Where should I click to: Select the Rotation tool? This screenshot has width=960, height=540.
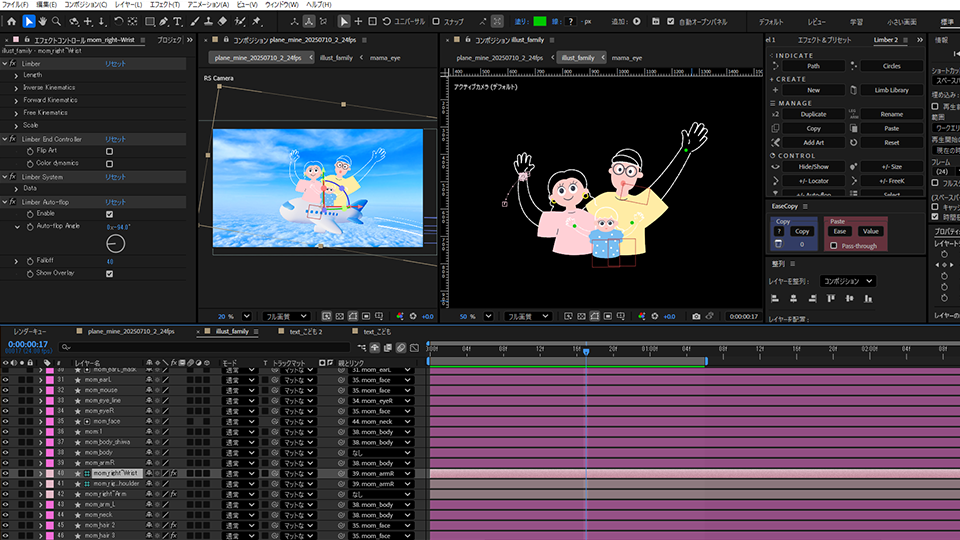pos(118,21)
